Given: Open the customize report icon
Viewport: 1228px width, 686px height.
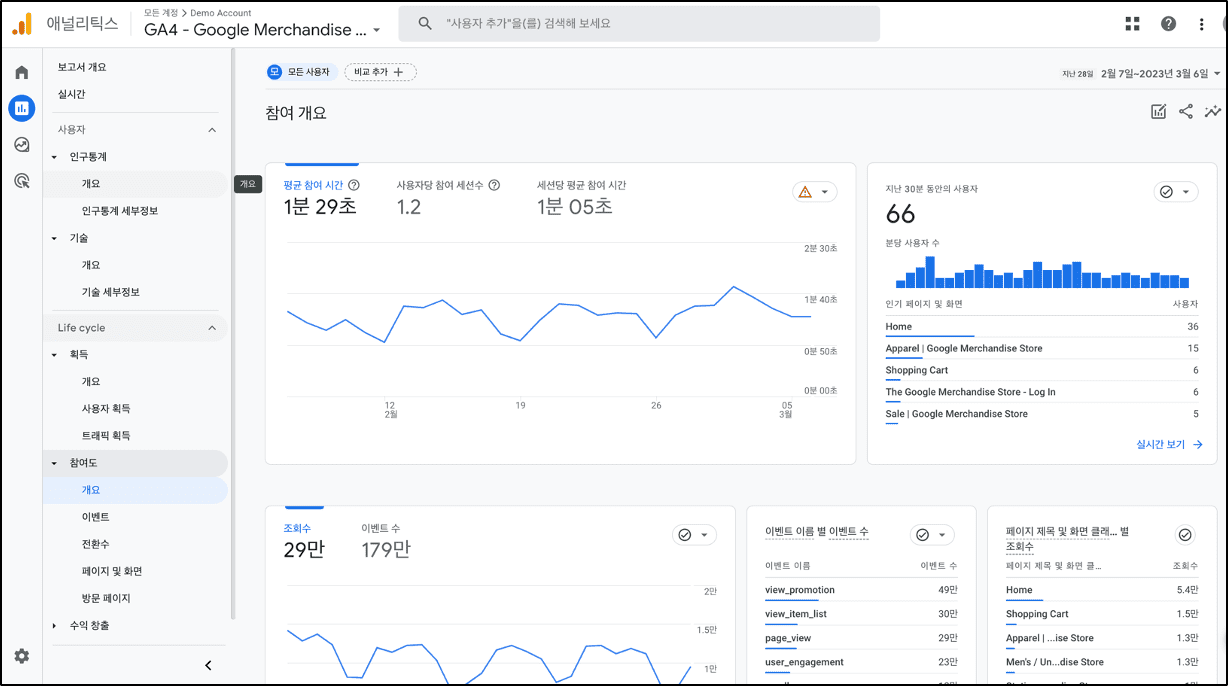Looking at the screenshot, I should pyautogui.click(x=1158, y=112).
